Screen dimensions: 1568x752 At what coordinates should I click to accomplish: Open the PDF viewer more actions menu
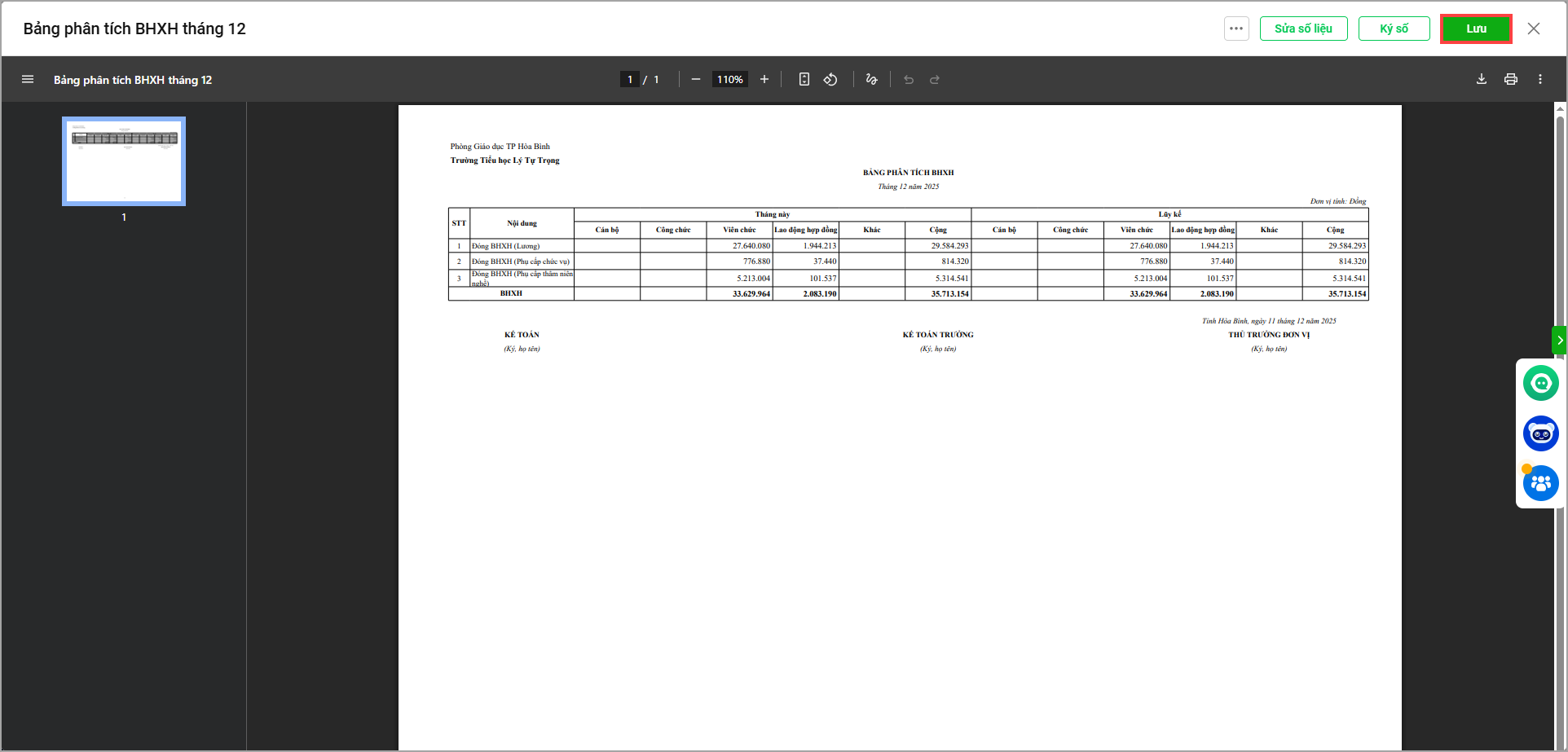coord(1540,80)
